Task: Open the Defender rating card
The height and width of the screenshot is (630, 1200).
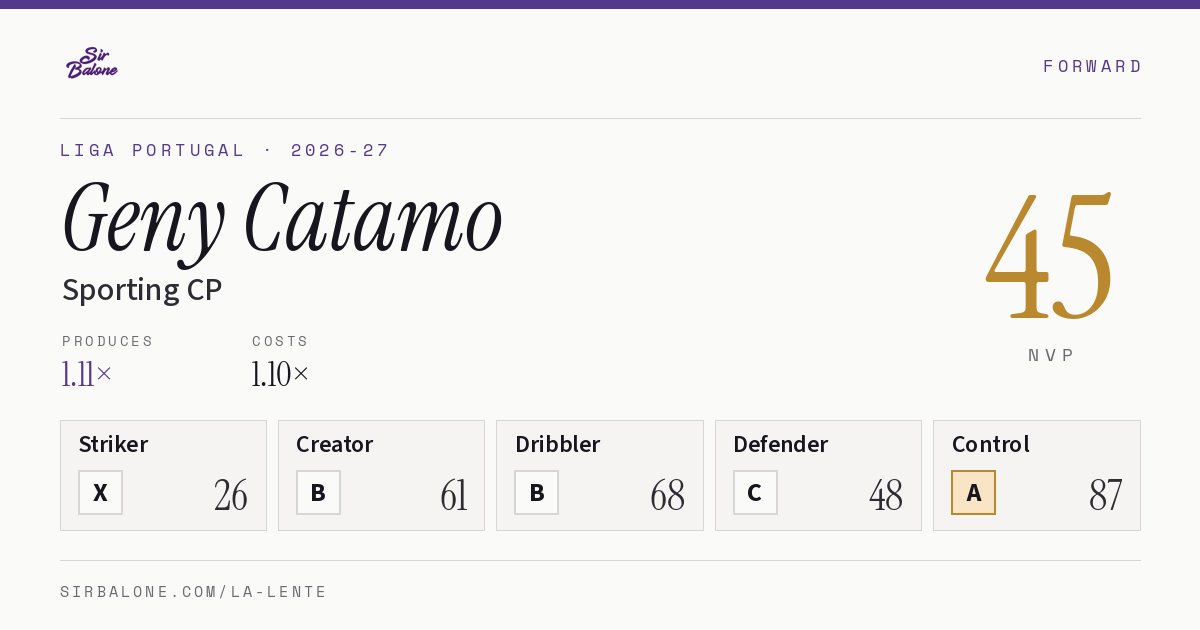Action: 818,475
